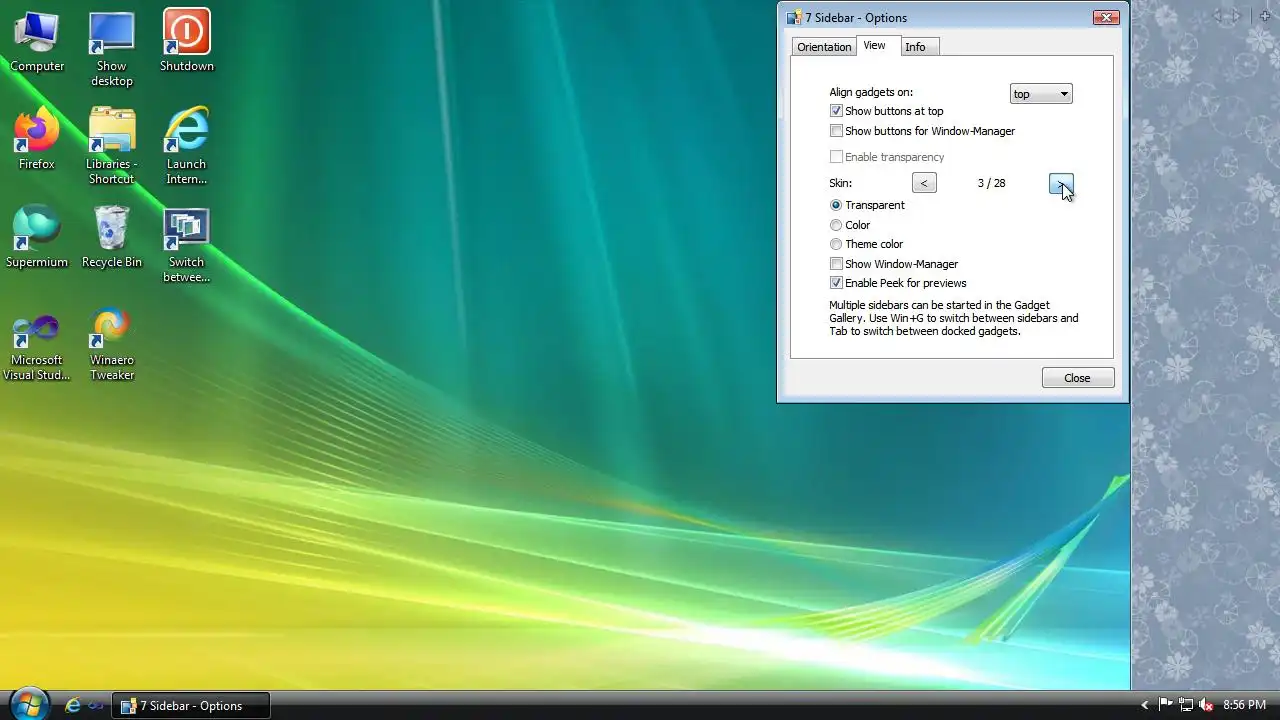This screenshot has height=720, width=1280.
Task: Click the 7 Sidebar icon in the title bar
Action: [794, 18]
